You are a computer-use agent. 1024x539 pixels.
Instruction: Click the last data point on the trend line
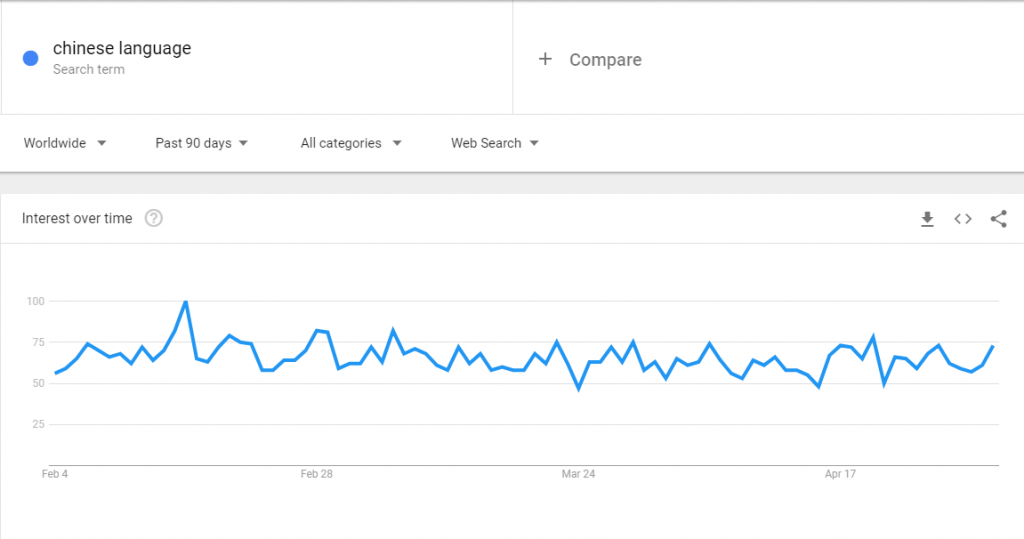tap(993, 346)
